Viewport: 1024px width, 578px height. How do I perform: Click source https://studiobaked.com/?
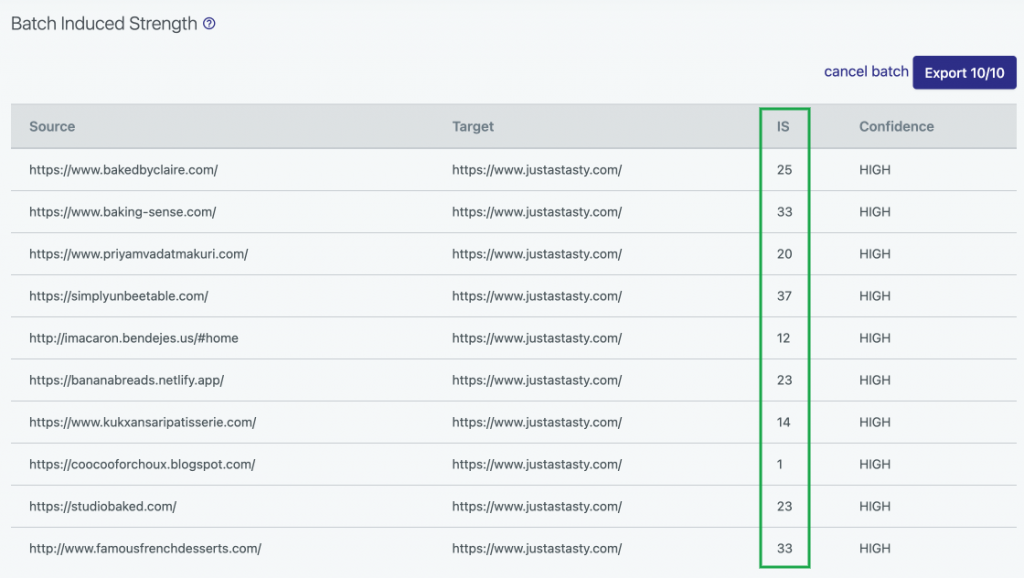pyautogui.click(x=103, y=506)
